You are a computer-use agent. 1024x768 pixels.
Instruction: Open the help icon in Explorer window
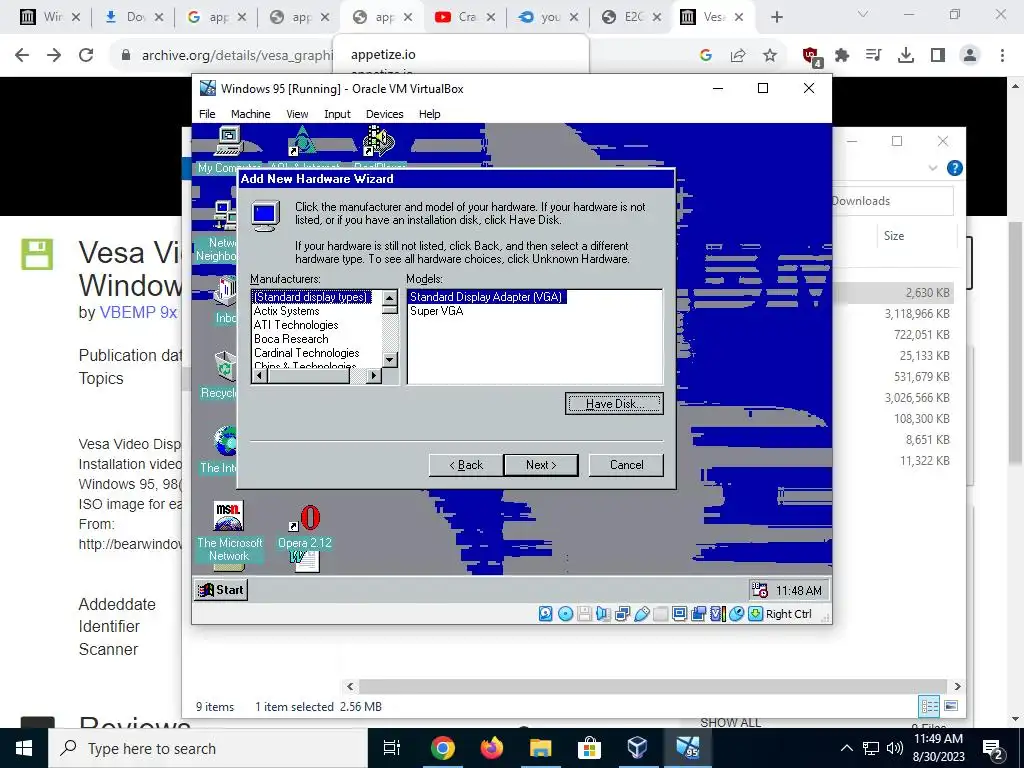coord(954,168)
